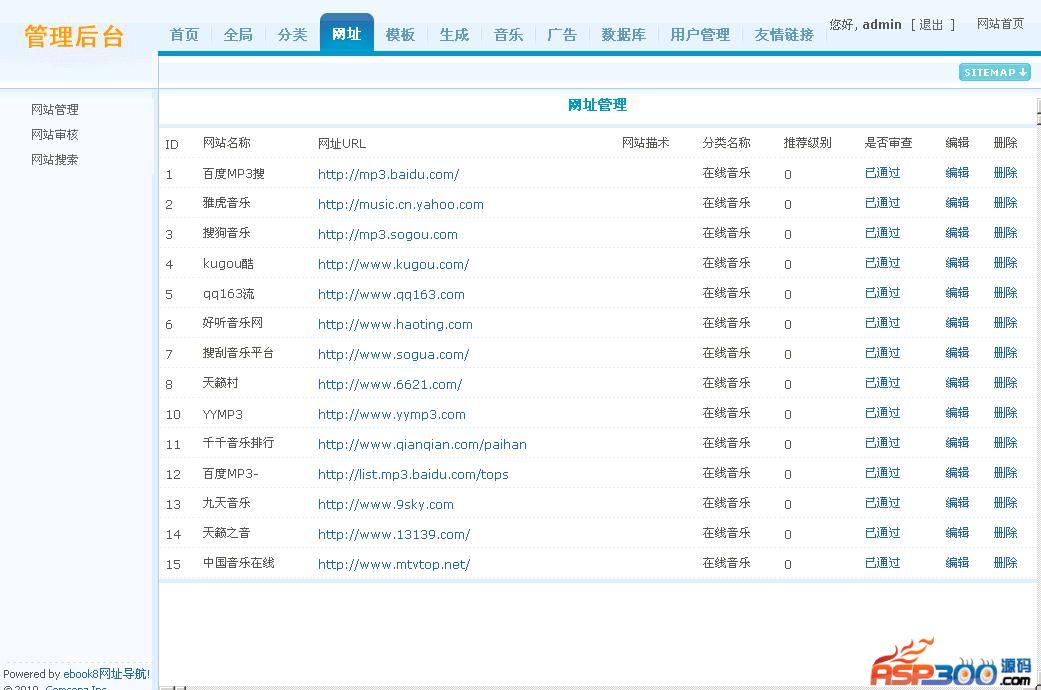Click 网站审核 in the left sidebar

pos(54,135)
